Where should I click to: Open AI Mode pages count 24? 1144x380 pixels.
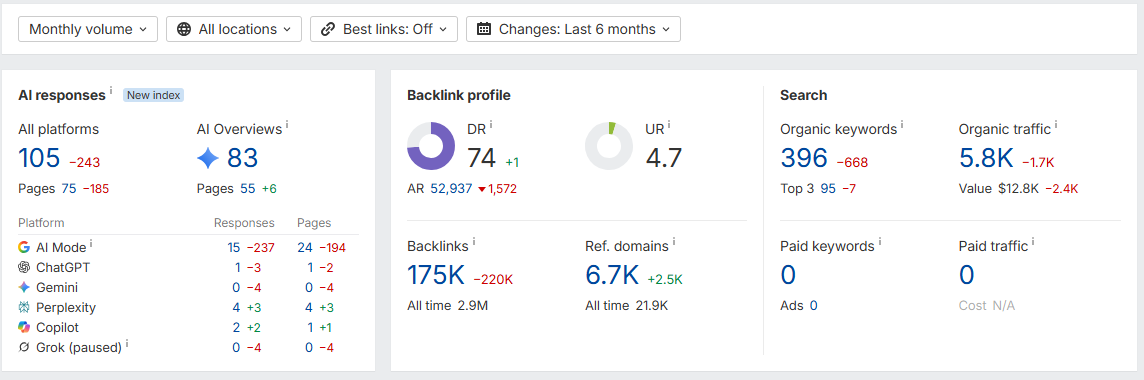pos(305,248)
